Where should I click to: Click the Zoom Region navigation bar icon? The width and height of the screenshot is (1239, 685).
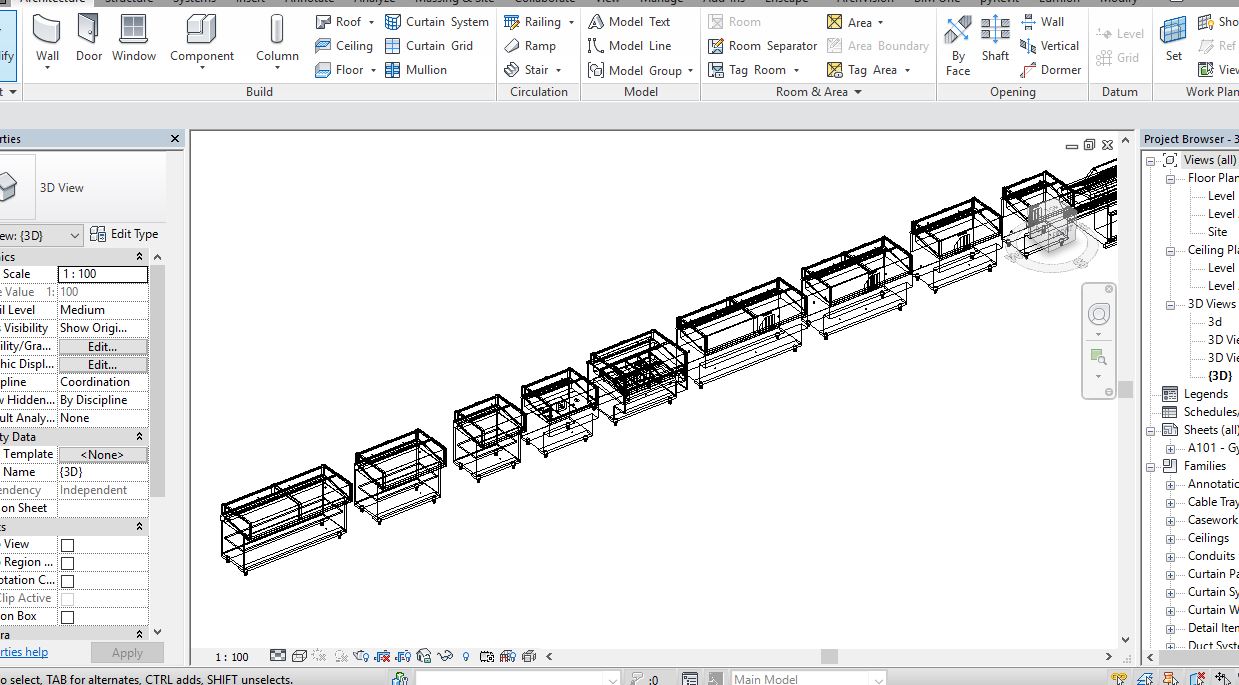(1098, 357)
